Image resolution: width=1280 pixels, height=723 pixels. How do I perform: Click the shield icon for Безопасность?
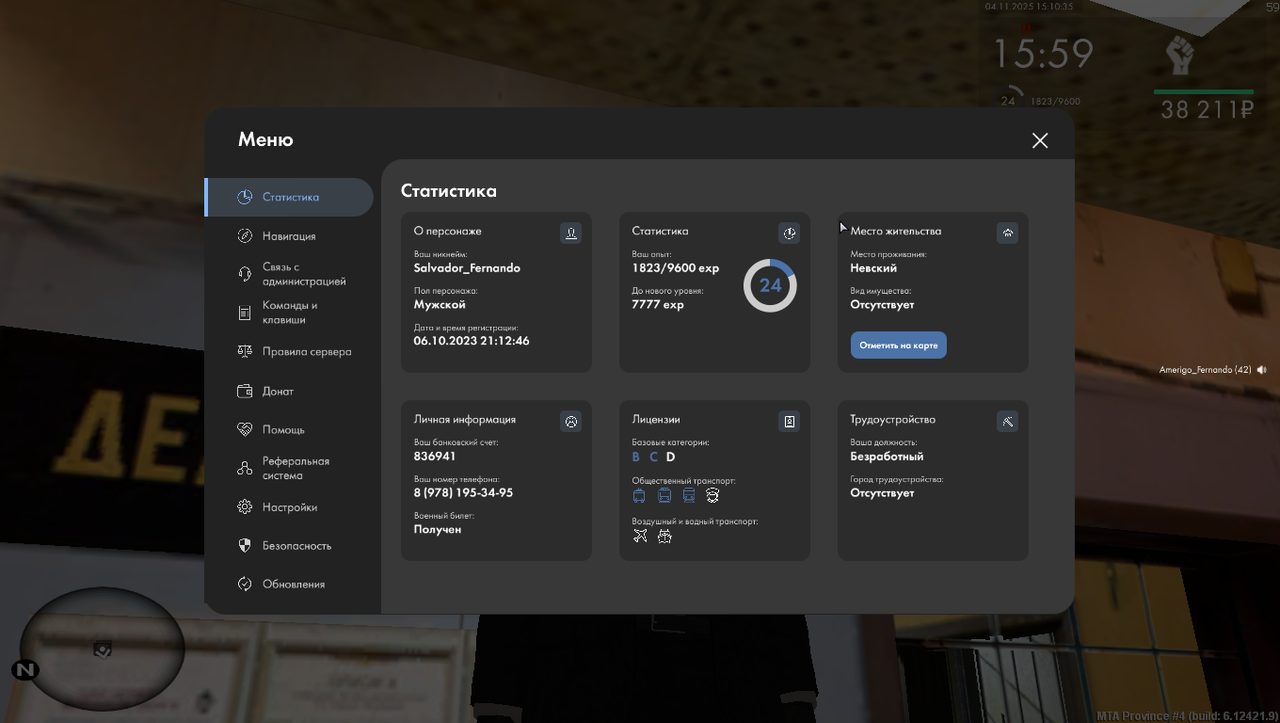click(x=245, y=546)
